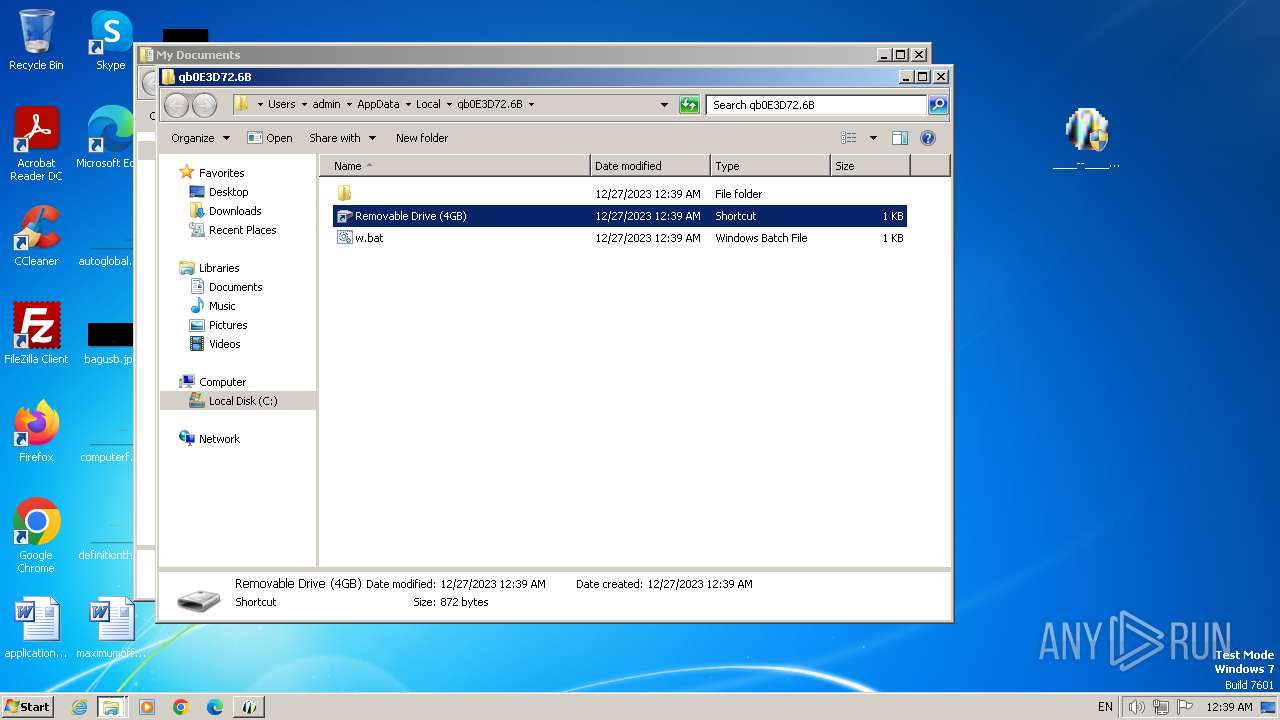Select Downloads in navigation pane
This screenshot has height=720, width=1280.
click(235, 211)
